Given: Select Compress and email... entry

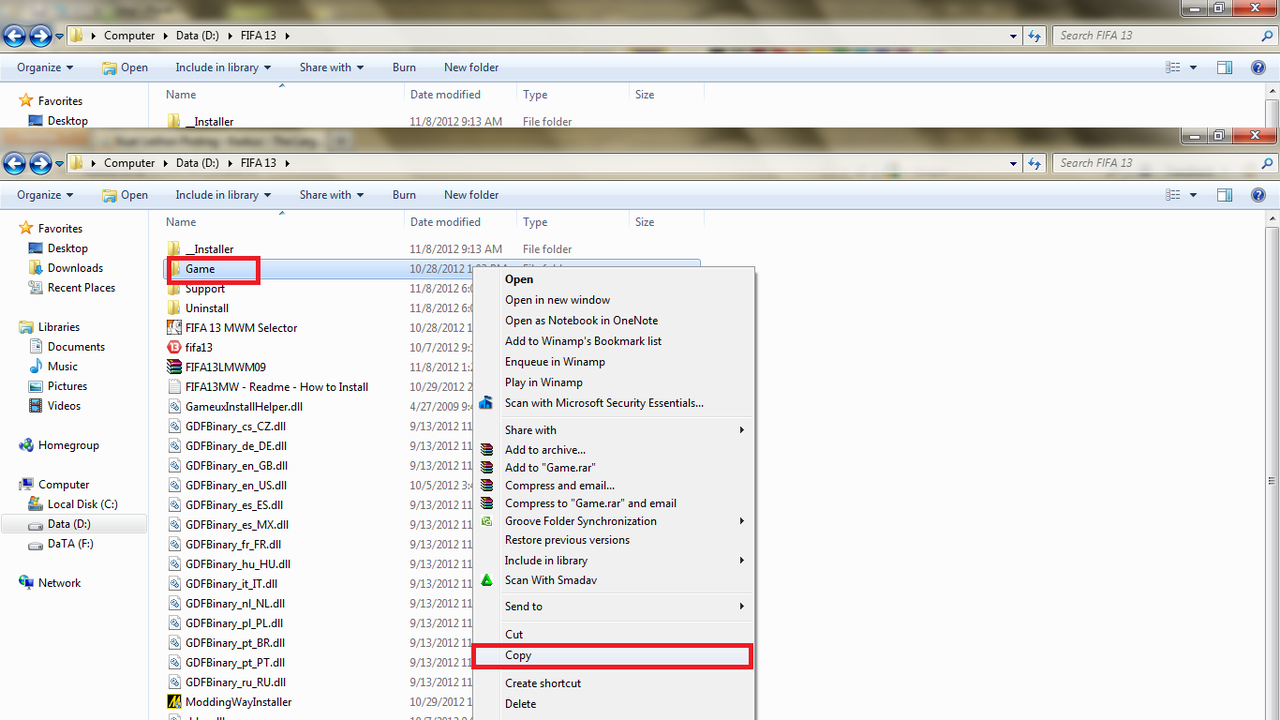Looking at the screenshot, I should [612, 486].
